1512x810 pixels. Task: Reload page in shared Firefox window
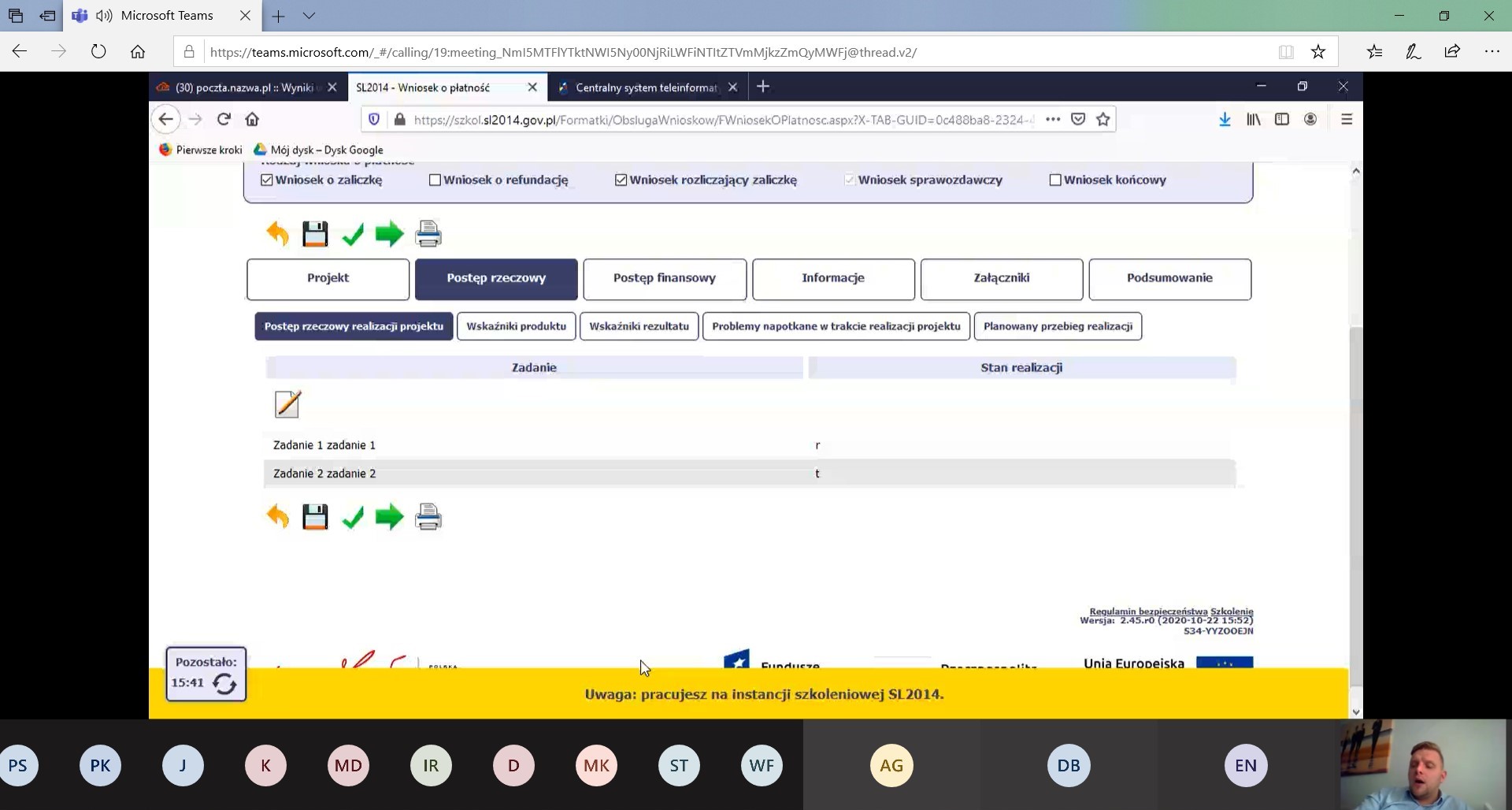pos(224,119)
